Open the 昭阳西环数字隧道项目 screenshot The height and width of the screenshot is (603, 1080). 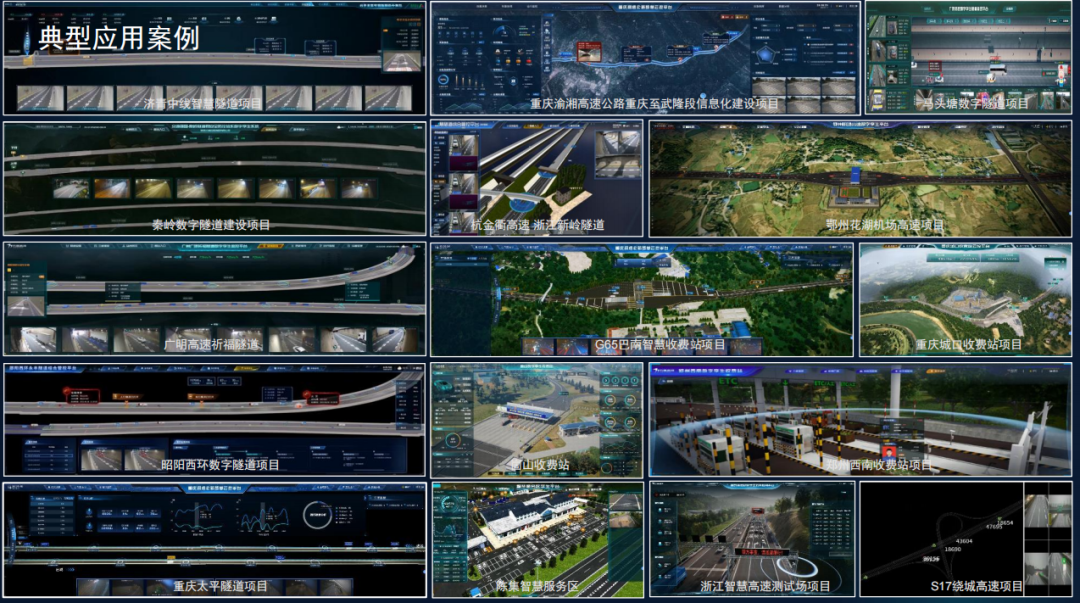[x=214, y=420]
